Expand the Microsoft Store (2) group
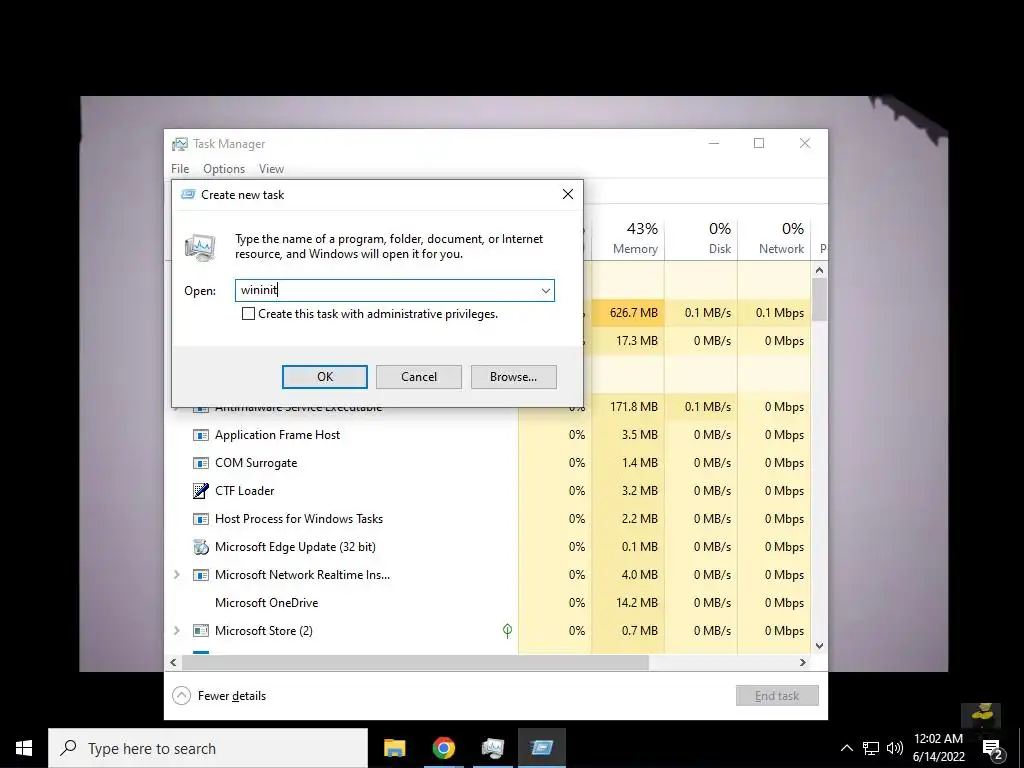1024x768 pixels. pos(176,631)
